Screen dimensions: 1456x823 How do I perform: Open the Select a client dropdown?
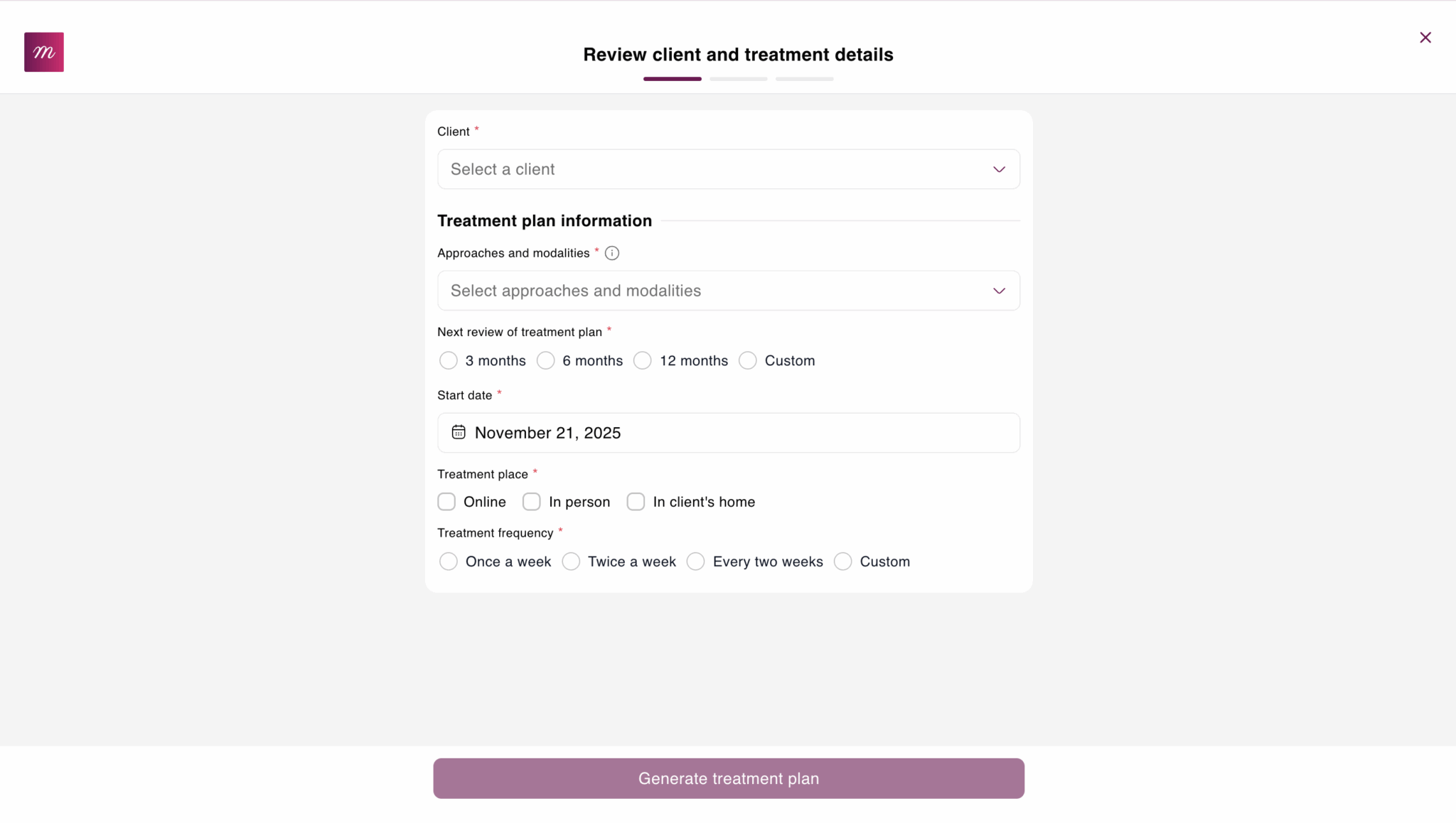728,169
